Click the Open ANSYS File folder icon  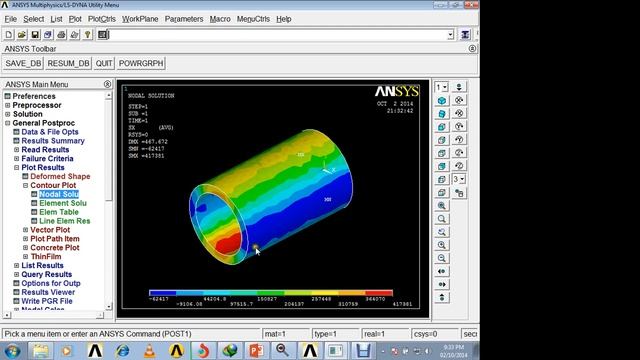pyautogui.click(x=22, y=35)
